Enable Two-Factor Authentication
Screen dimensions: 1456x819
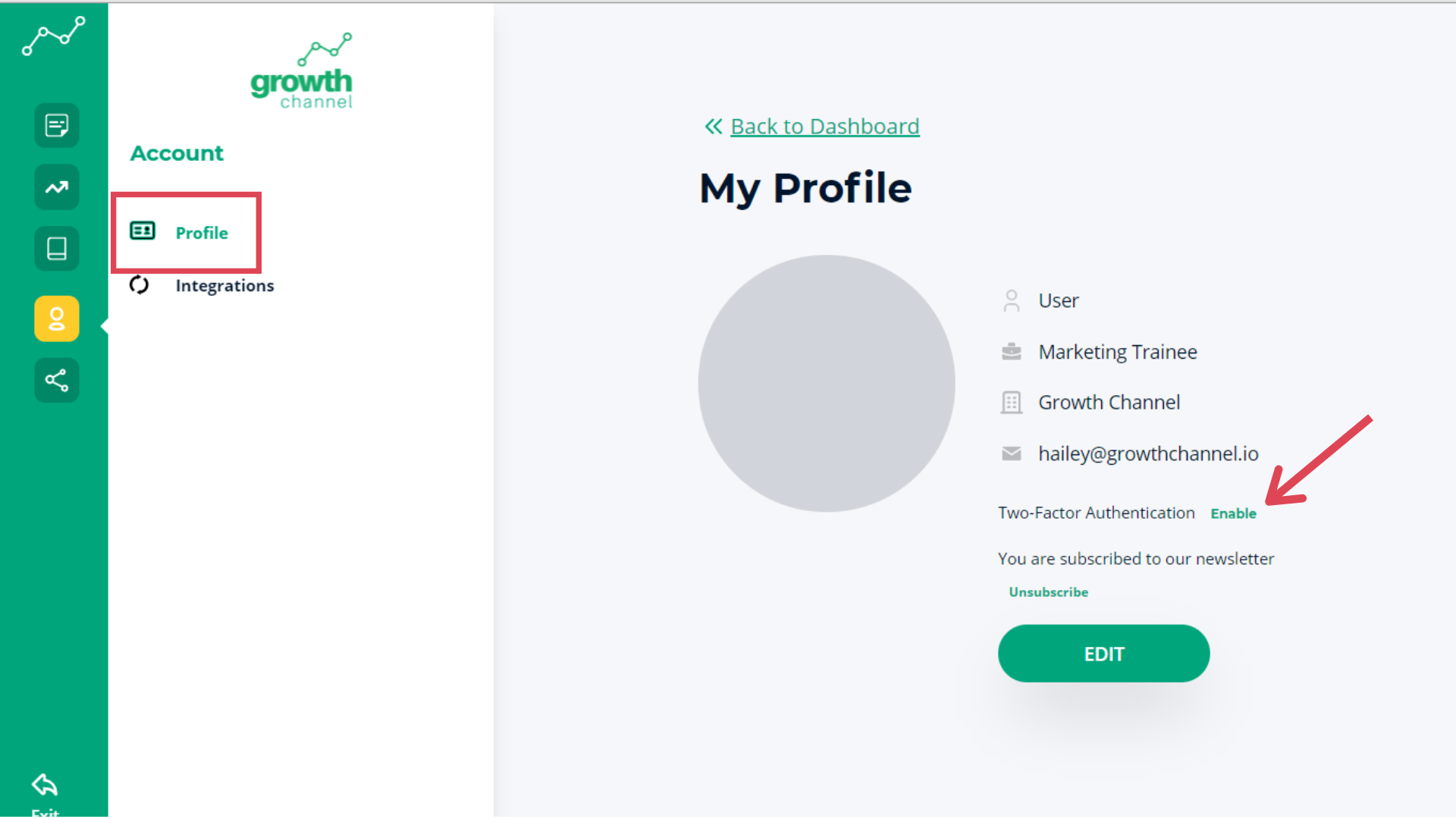(1233, 513)
